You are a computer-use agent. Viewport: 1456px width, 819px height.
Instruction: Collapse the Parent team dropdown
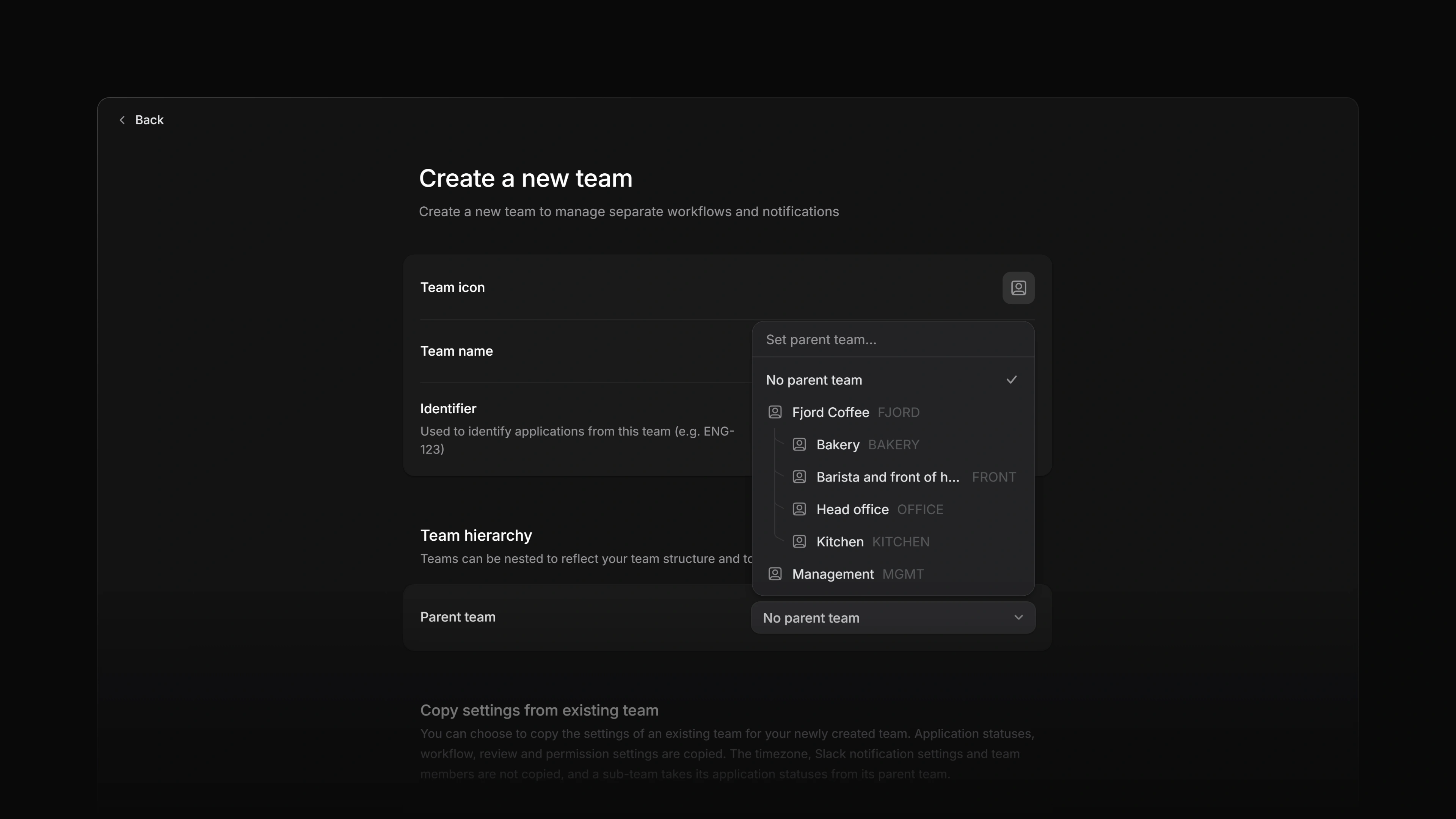coord(893,617)
